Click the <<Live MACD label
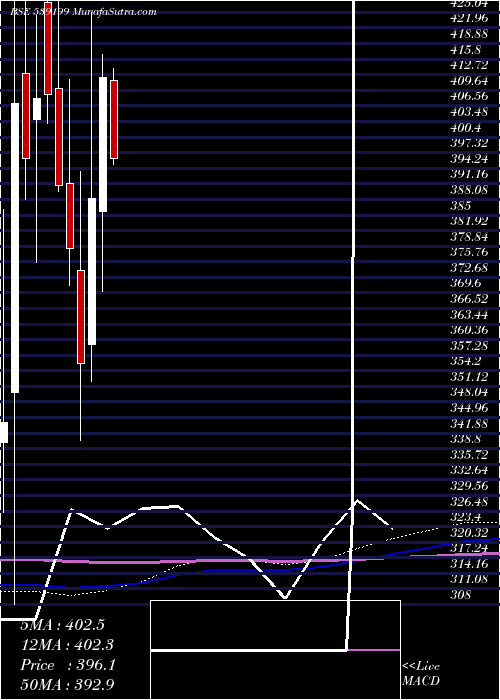The width and height of the screenshot is (500, 700). point(421,674)
